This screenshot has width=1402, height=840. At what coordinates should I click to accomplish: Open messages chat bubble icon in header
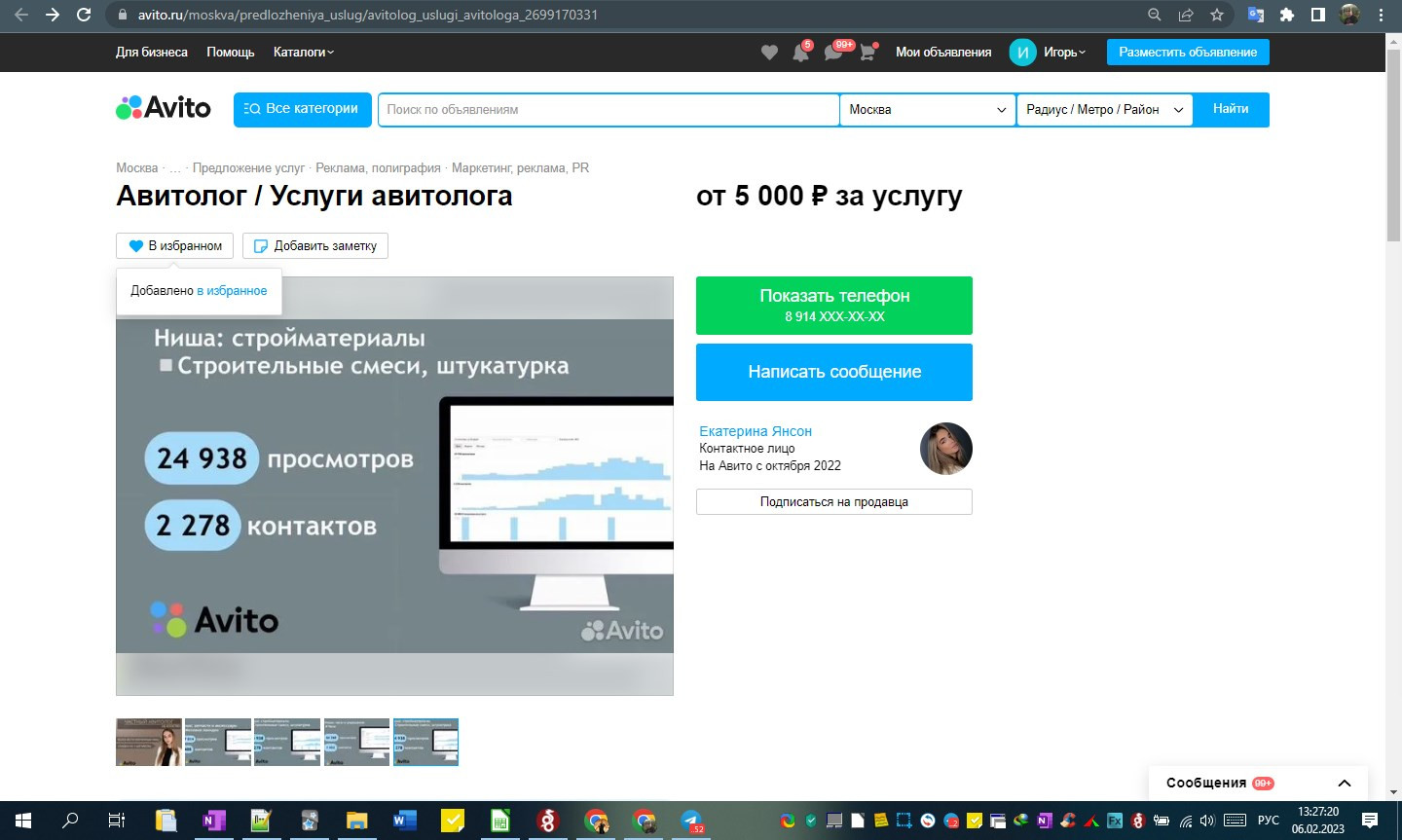point(833,53)
